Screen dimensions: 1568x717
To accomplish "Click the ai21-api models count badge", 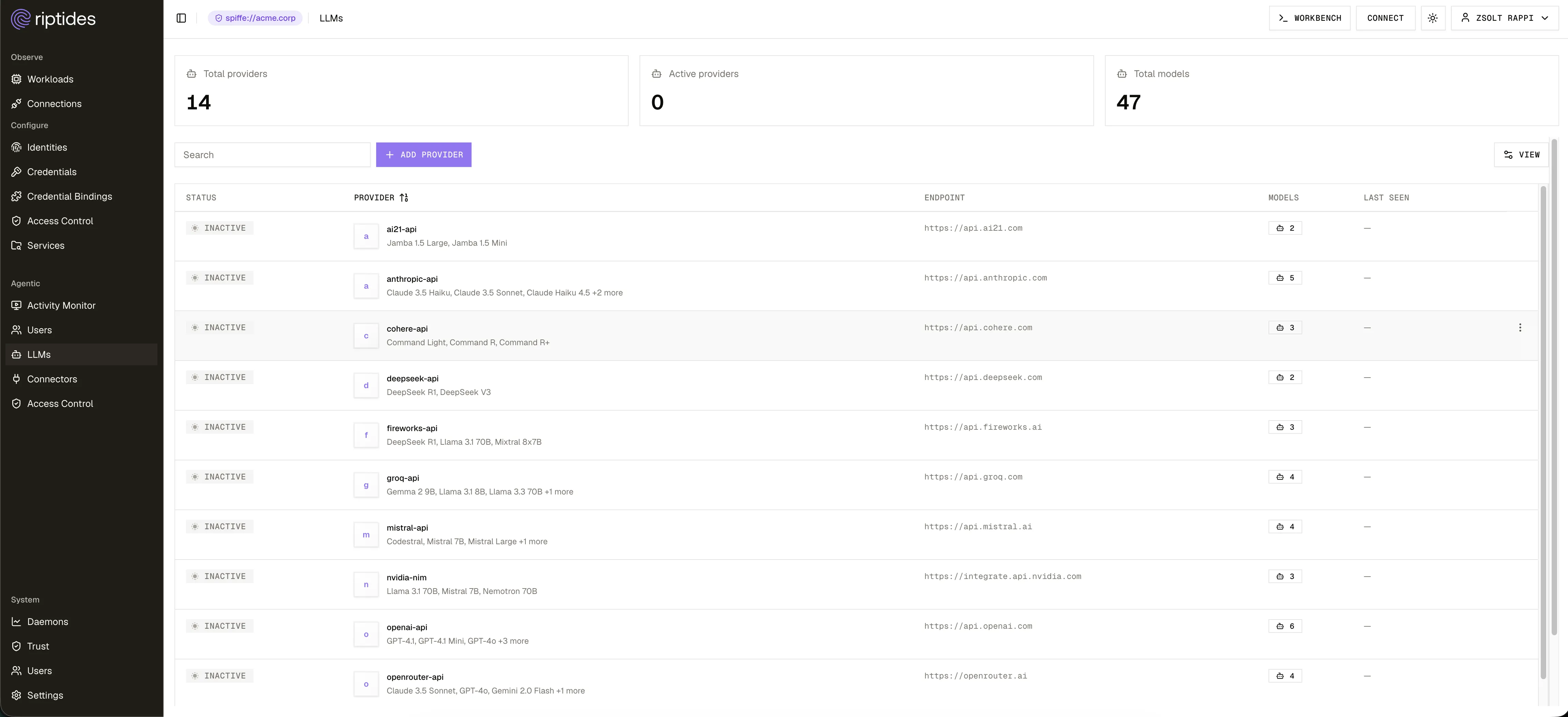I will click(x=1285, y=228).
